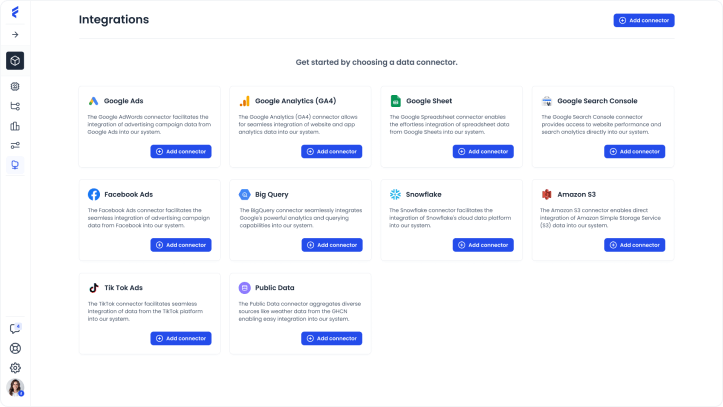Open the bar chart sidebar icon

coord(15,126)
